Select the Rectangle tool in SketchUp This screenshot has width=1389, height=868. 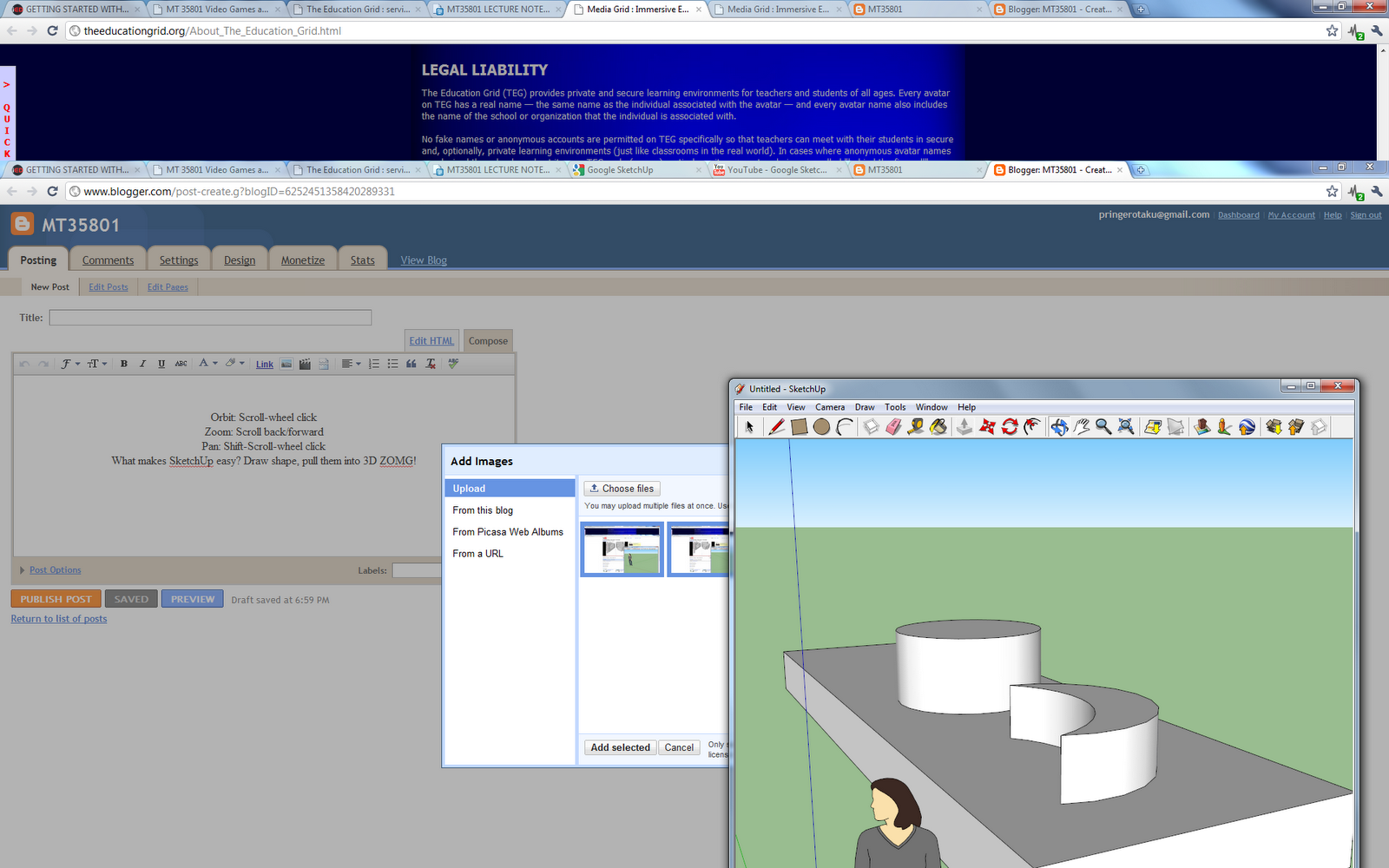point(799,426)
